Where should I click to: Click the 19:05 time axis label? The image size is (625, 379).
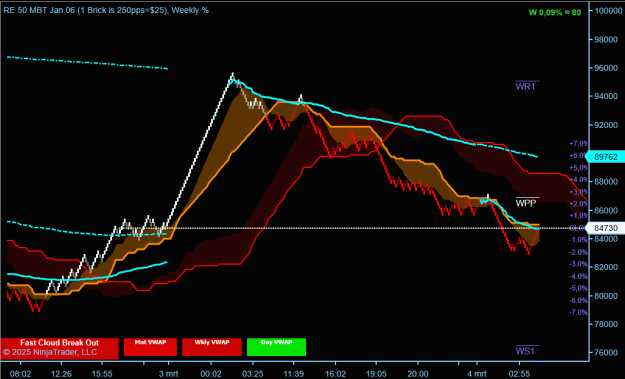tap(376, 374)
